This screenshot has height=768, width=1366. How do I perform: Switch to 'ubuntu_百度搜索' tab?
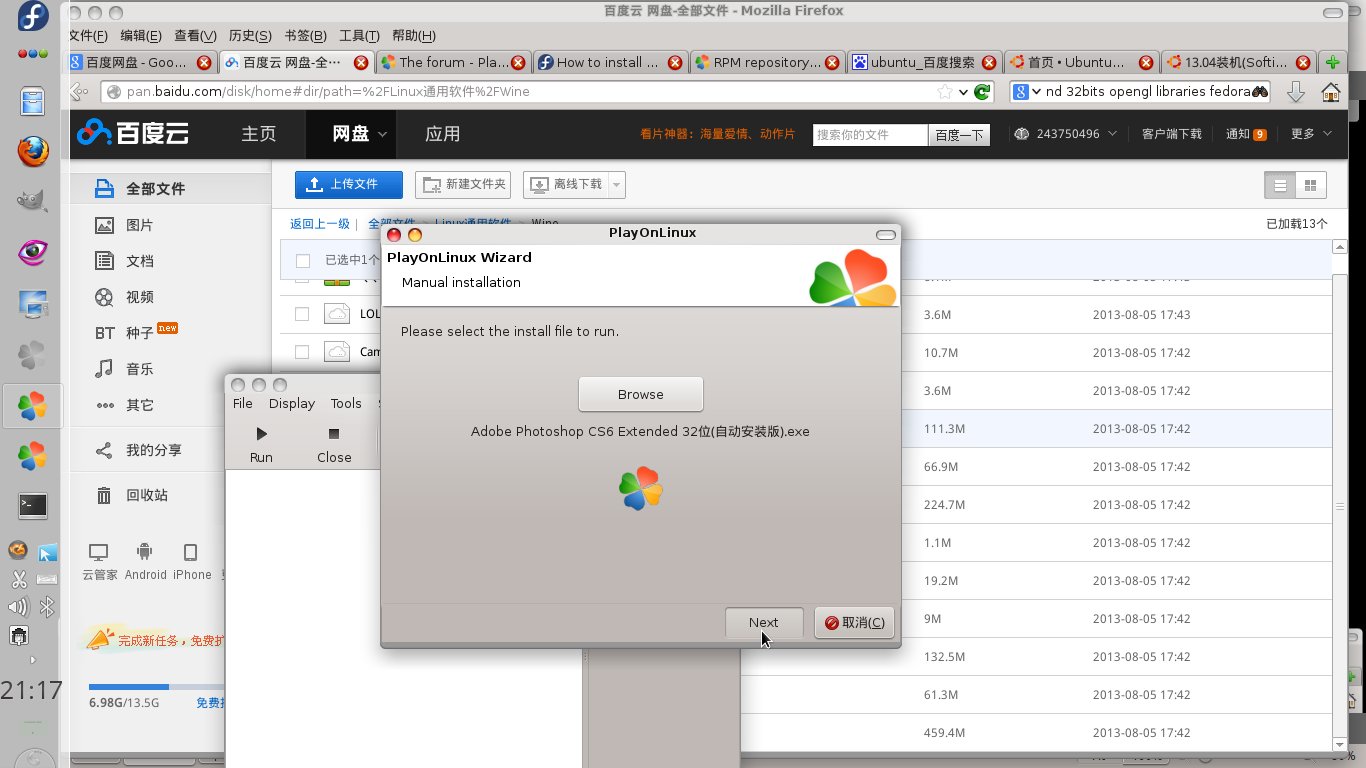pyautogui.click(x=923, y=62)
